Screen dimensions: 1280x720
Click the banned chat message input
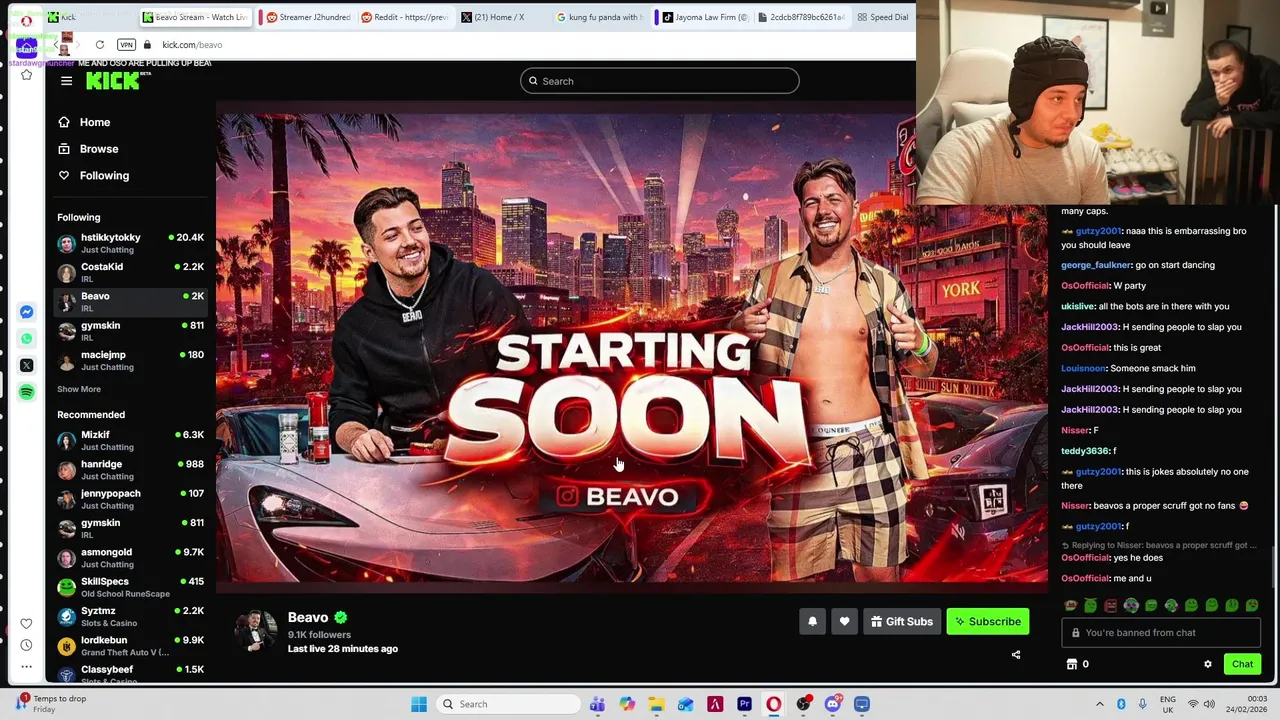coord(1160,633)
